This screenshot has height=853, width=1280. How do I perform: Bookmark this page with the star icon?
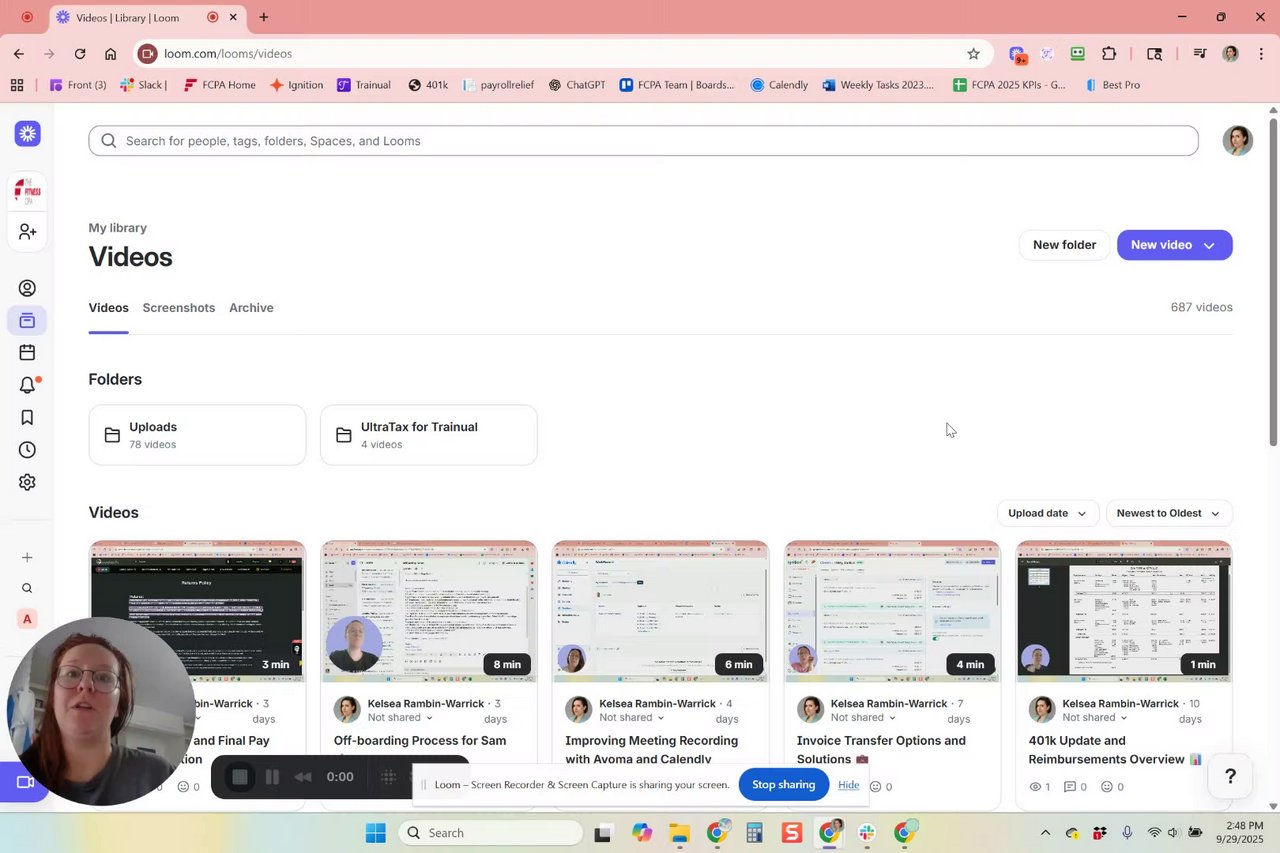pos(973,54)
